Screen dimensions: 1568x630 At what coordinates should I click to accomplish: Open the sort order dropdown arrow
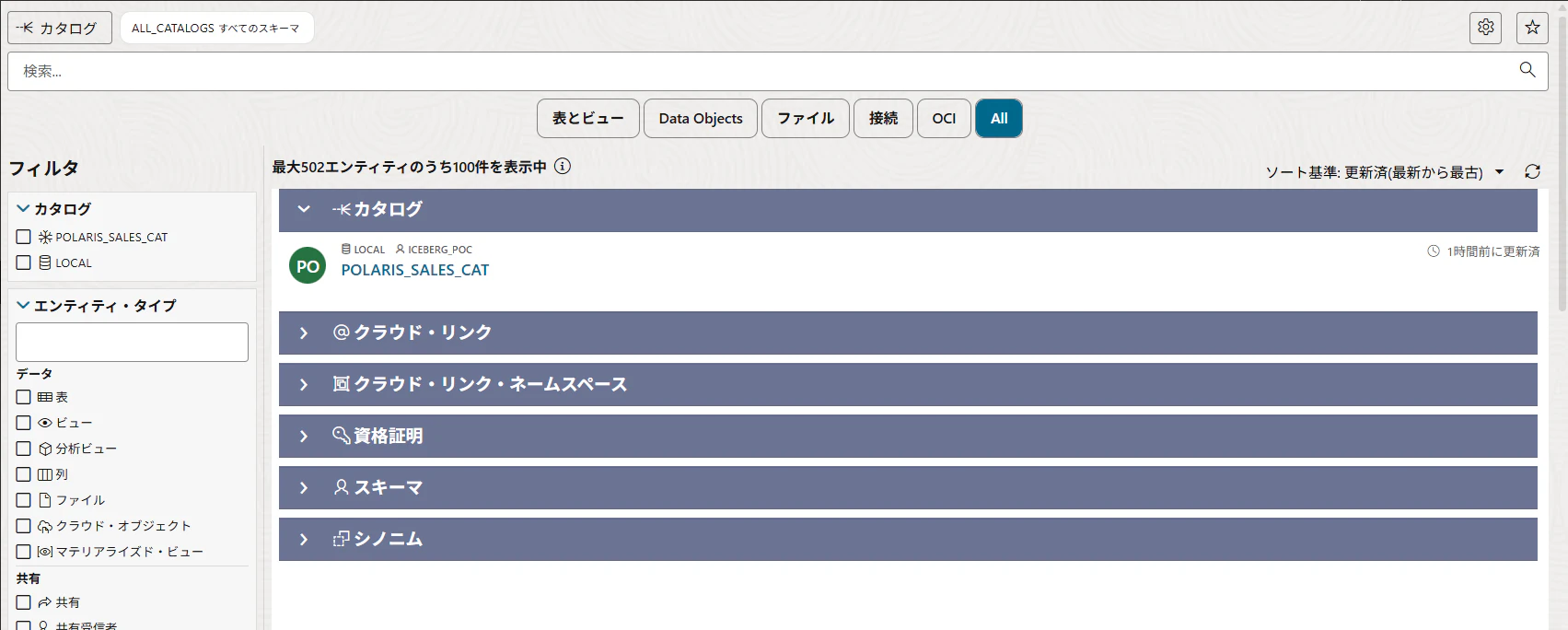coord(1499,172)
